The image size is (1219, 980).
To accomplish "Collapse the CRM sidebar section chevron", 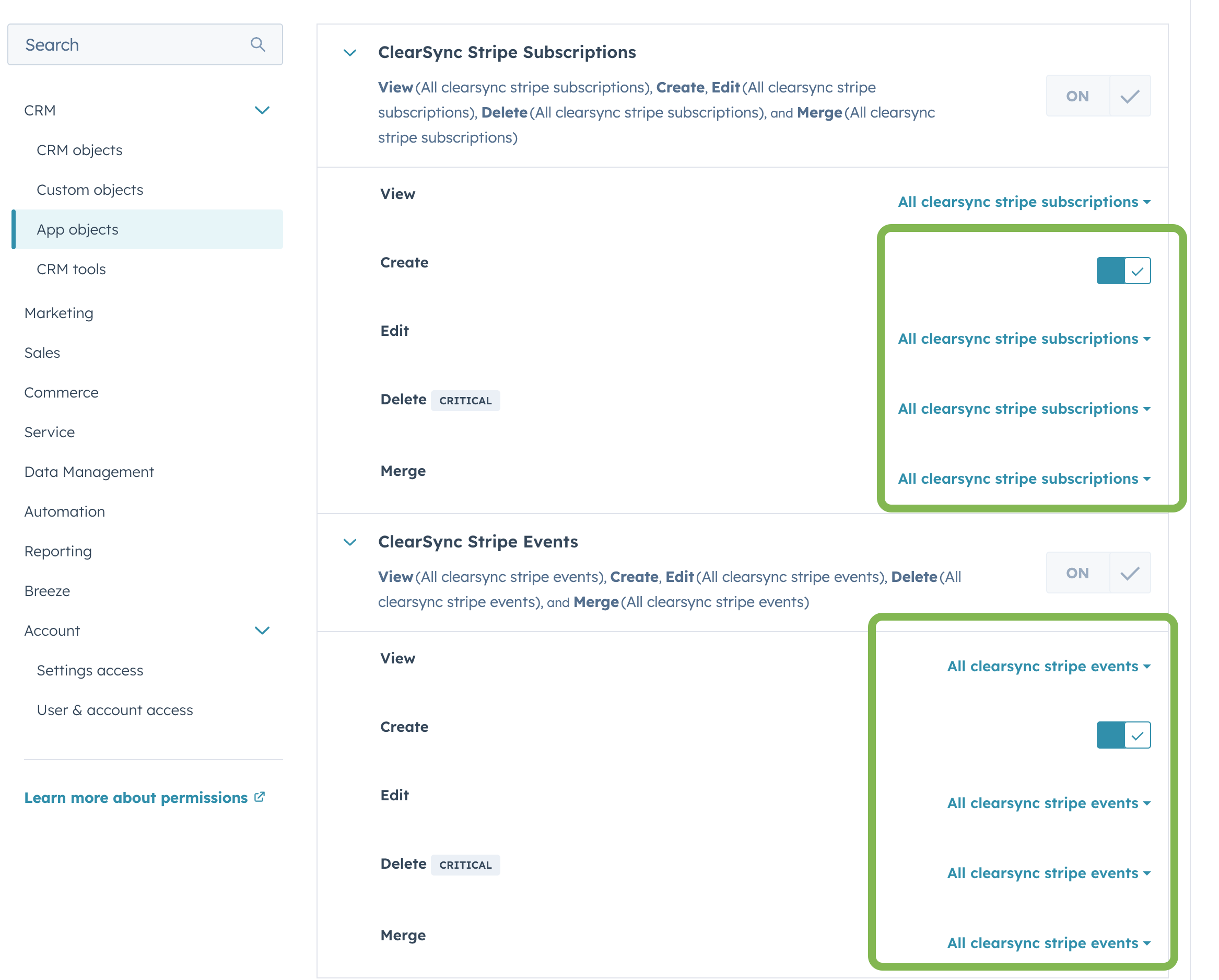I will (262, 110).
